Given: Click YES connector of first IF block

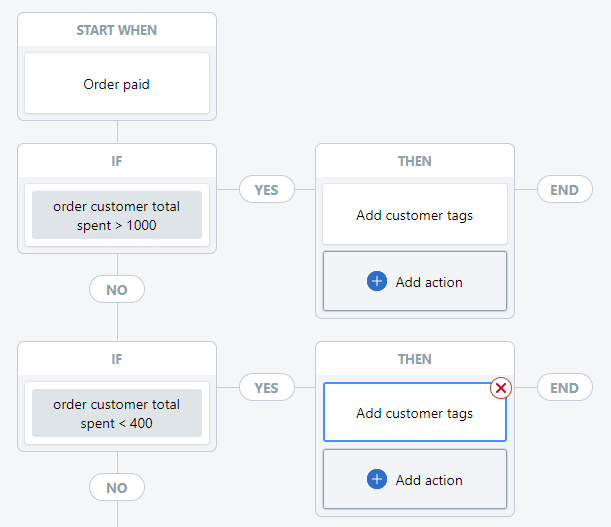Looking at the screenshot, I should 266,189.
